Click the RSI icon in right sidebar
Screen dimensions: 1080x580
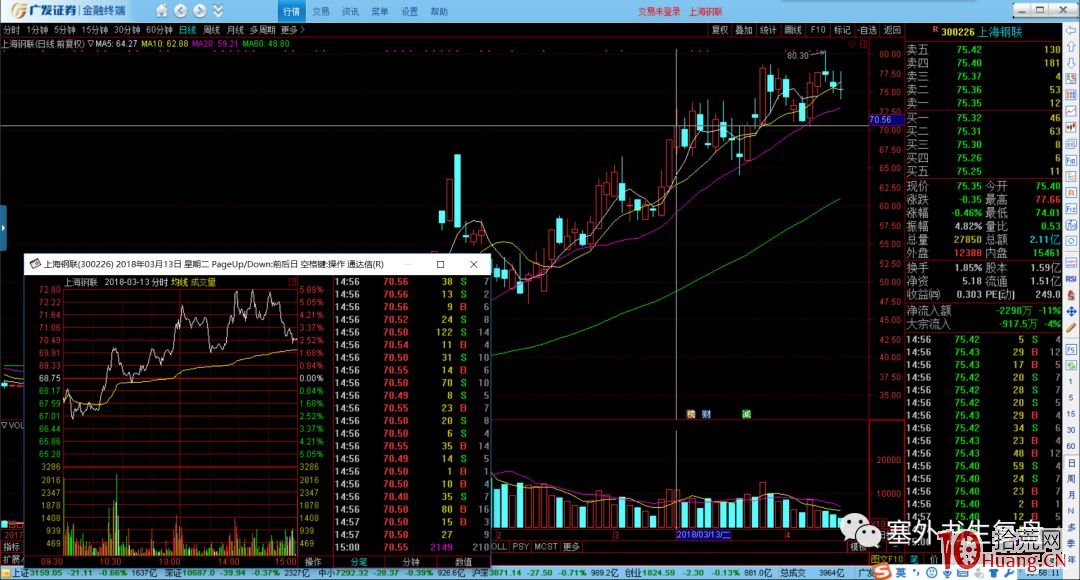(x=1071, y=279)
